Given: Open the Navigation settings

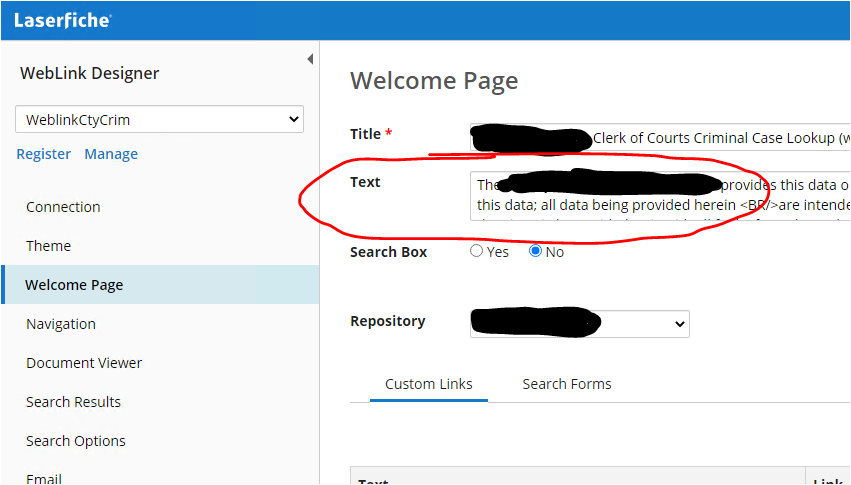Looking at the screenshot, I should tap(61, 324).
